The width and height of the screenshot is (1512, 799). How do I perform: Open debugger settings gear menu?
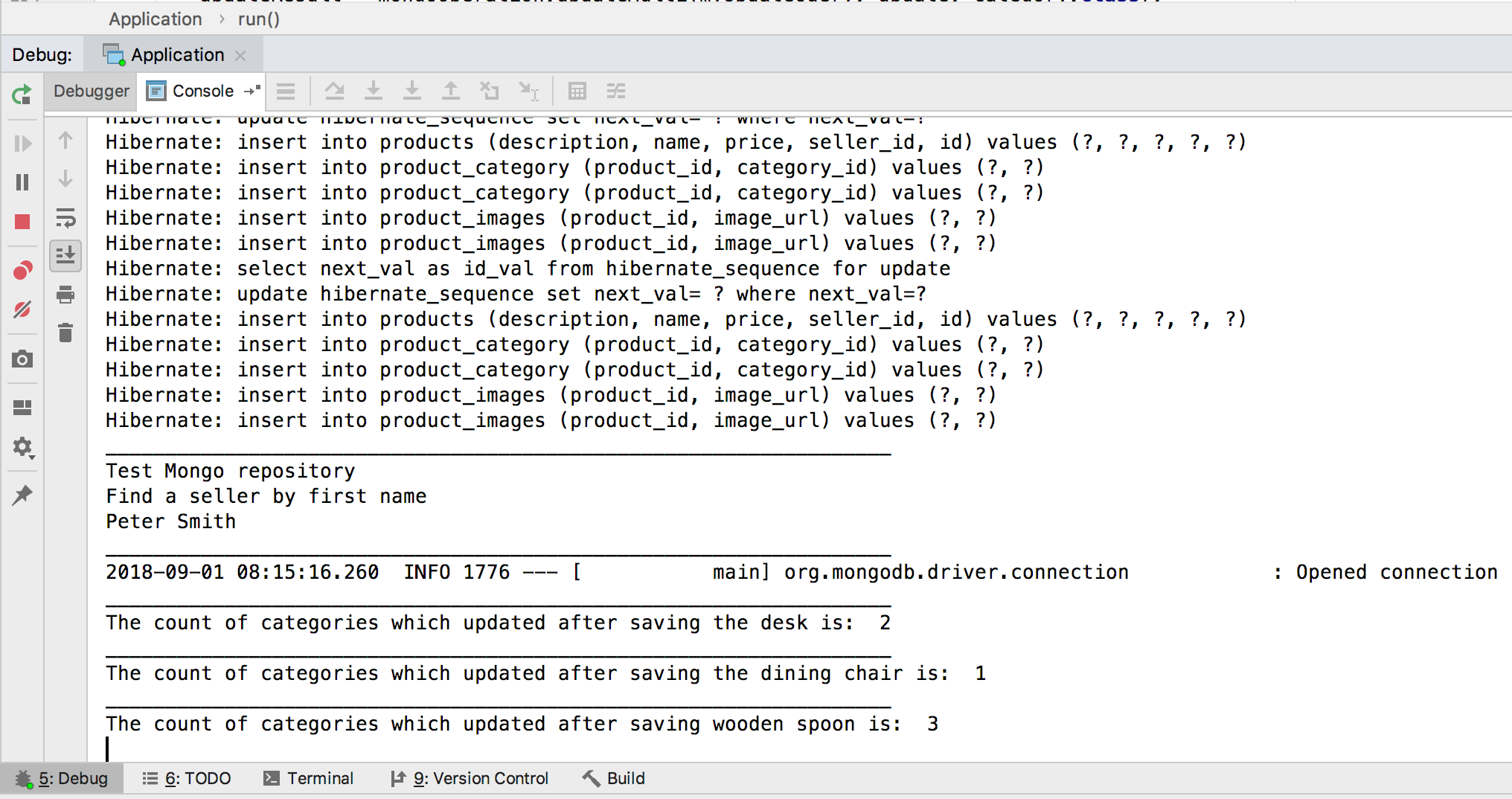[x=22, y=447]
